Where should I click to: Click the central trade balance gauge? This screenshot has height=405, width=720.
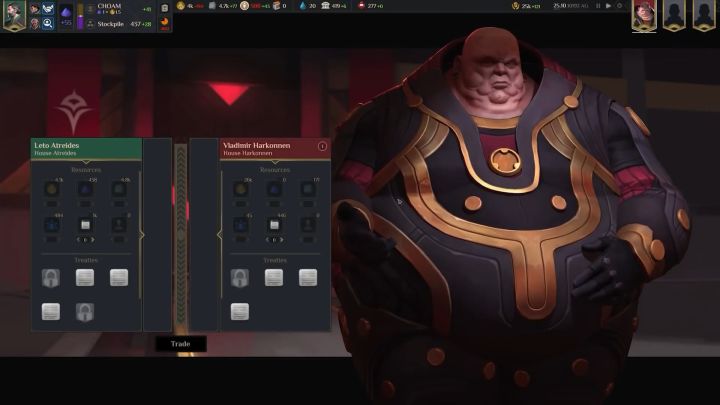click(x=181, y=235)
